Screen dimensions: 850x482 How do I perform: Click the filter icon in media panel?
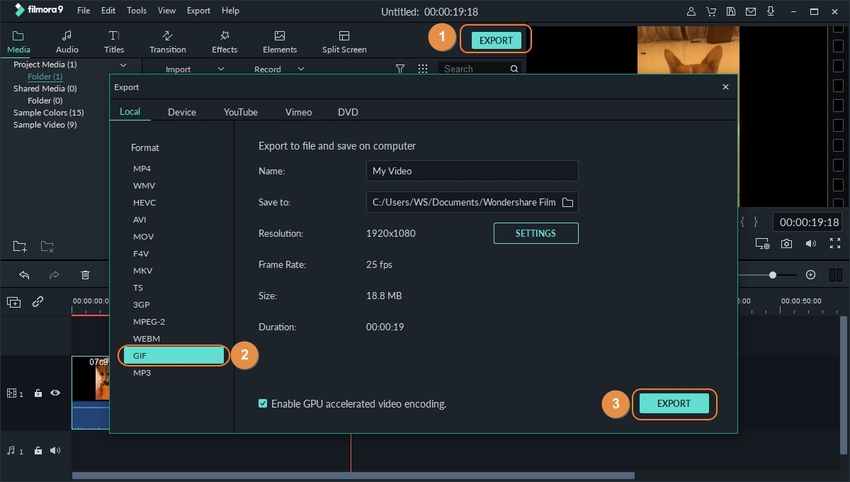pyautogui.click(x=400, y=69)
